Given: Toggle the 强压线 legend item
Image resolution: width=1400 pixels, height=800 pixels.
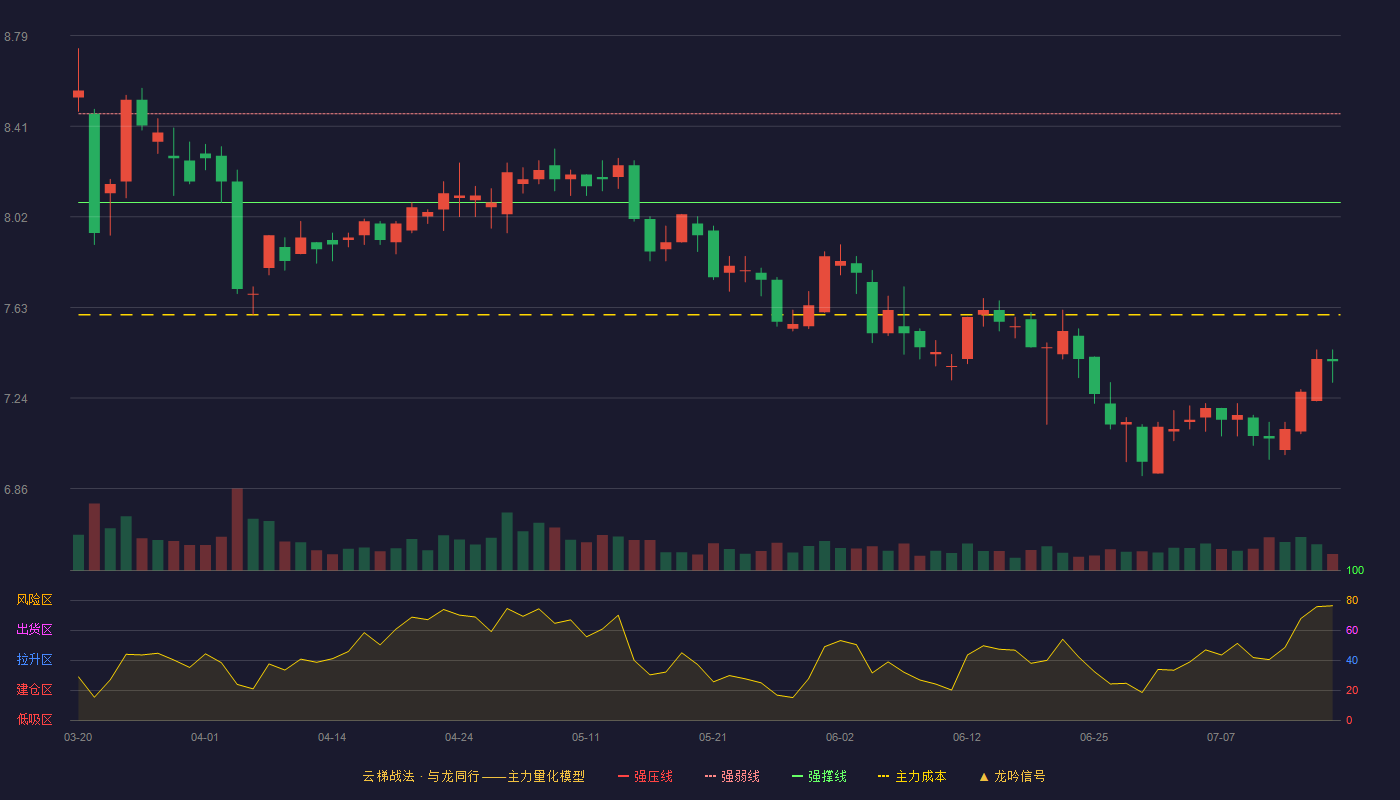Looking at the screenshot, I should pyautogui.click(x=645, y=776).
